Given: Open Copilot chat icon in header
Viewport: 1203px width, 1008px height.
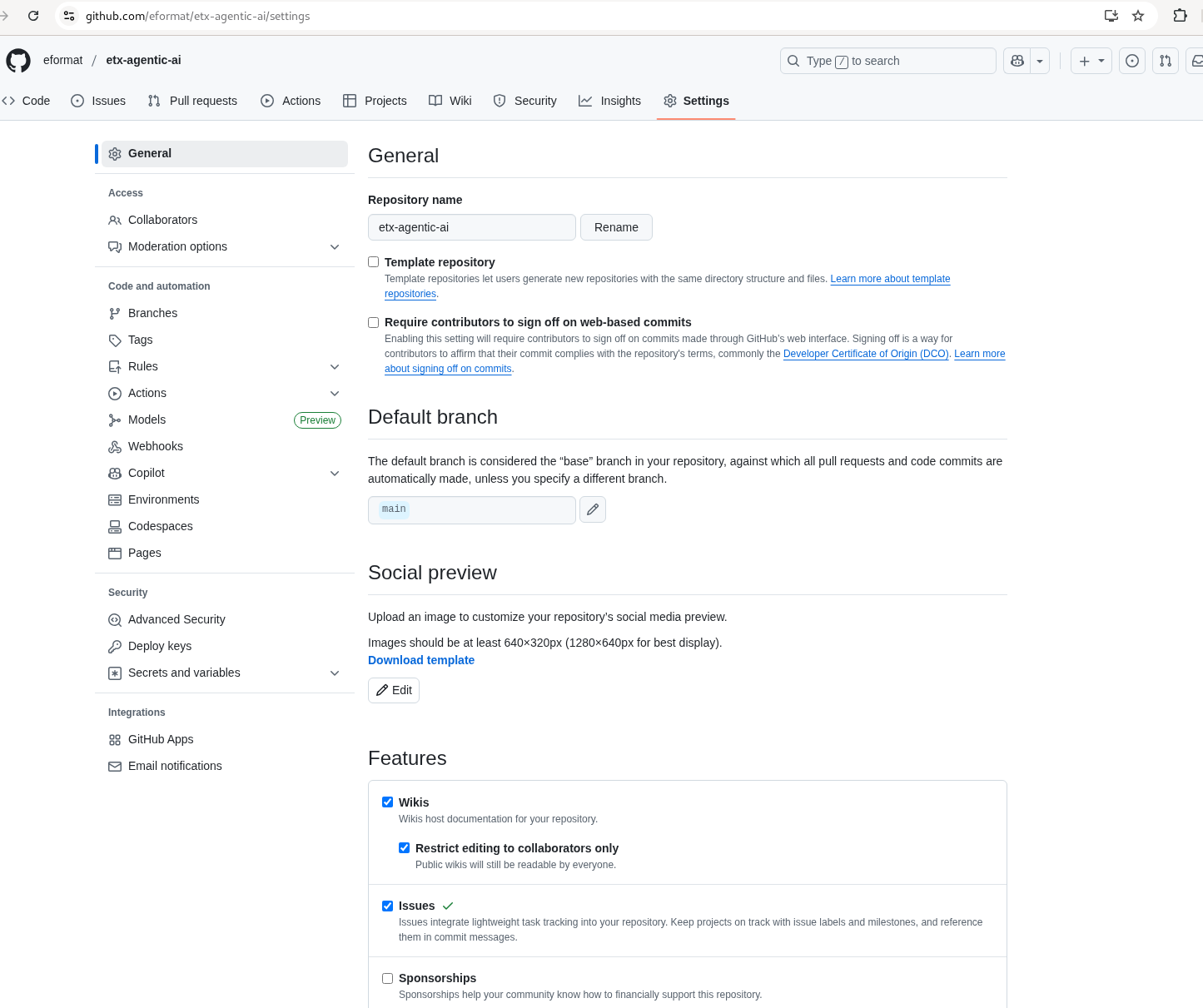Looking at the screenshot, I should (x=1017, y=61).
